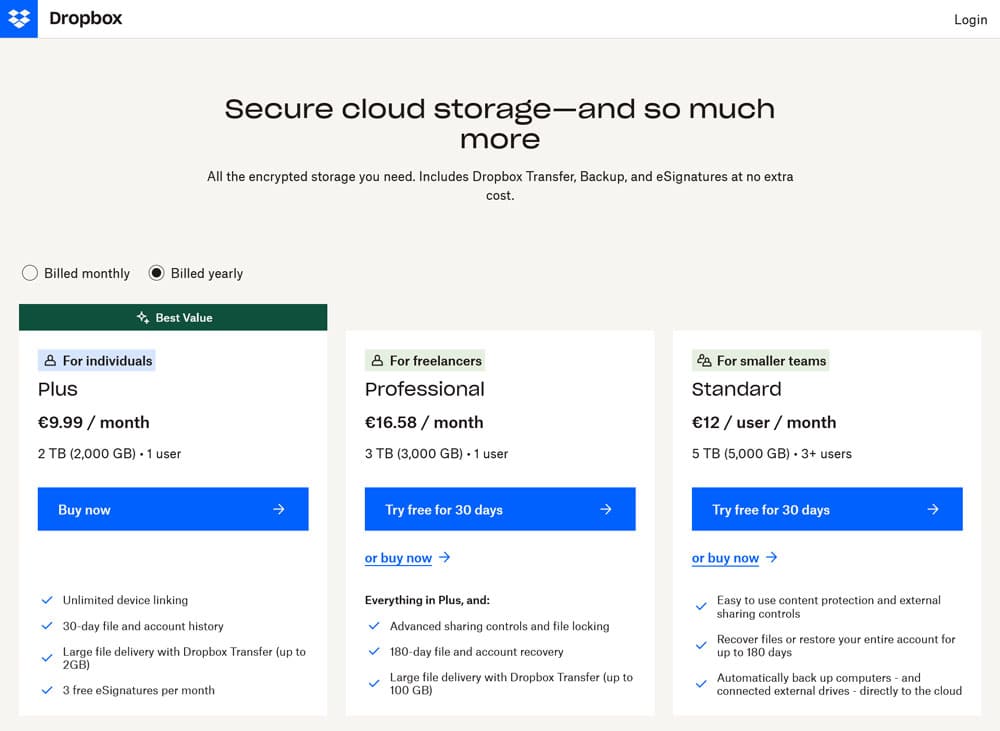
Task: Click 'or buy now' under Professional
Action: pyautogui.click(x=398, y=558)
